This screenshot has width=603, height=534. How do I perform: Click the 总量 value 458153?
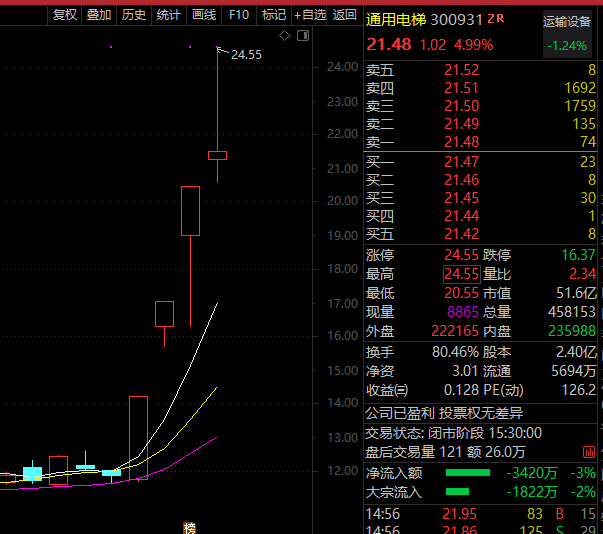571,312
